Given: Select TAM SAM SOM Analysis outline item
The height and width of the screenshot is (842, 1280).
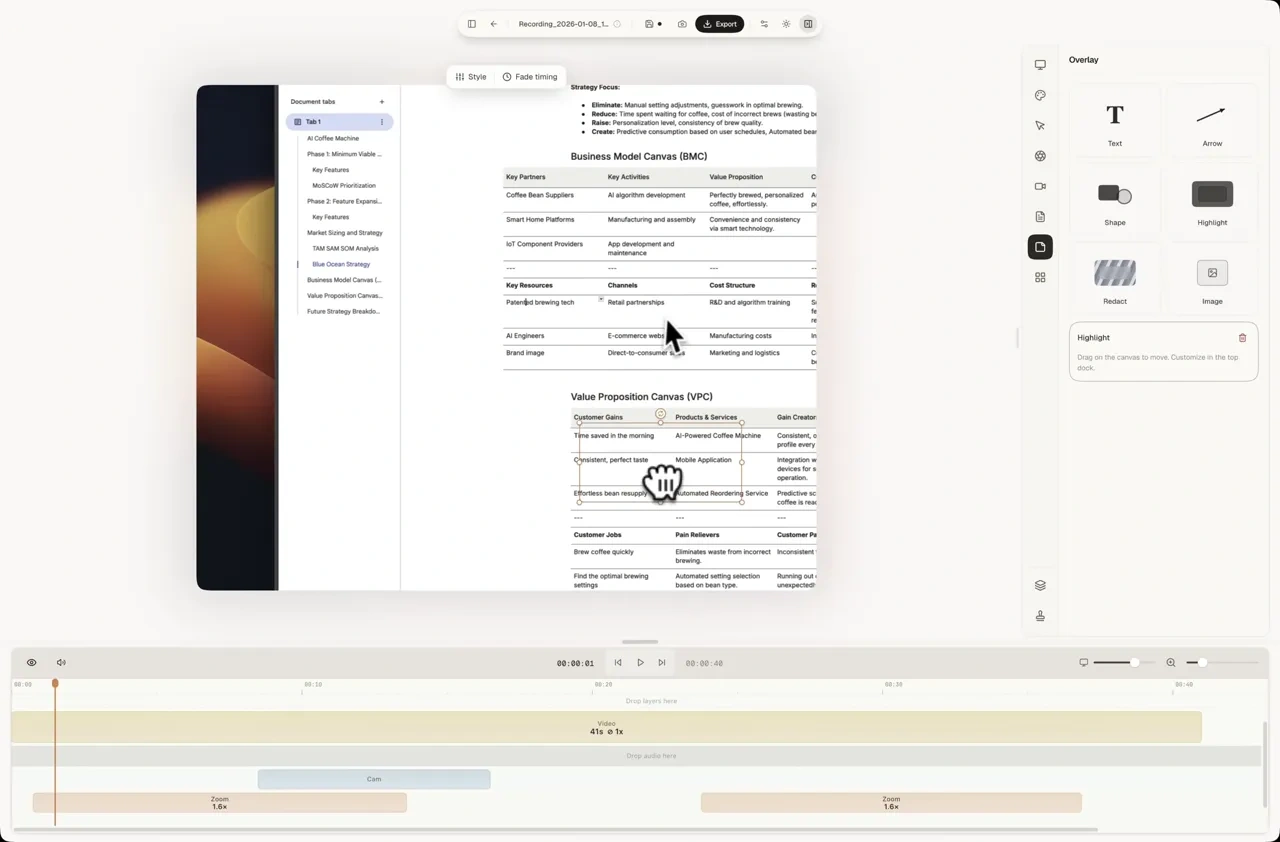Looking at the screenshot, I should [x=345, y=248].
